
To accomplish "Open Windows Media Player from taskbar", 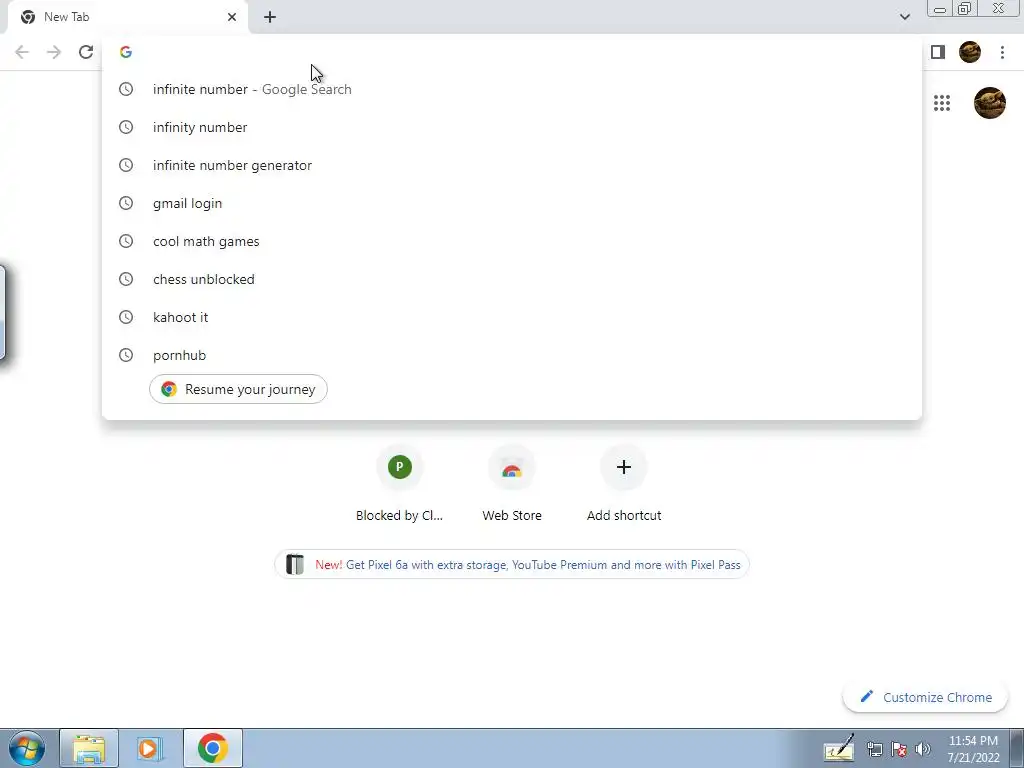I will 150,748.
